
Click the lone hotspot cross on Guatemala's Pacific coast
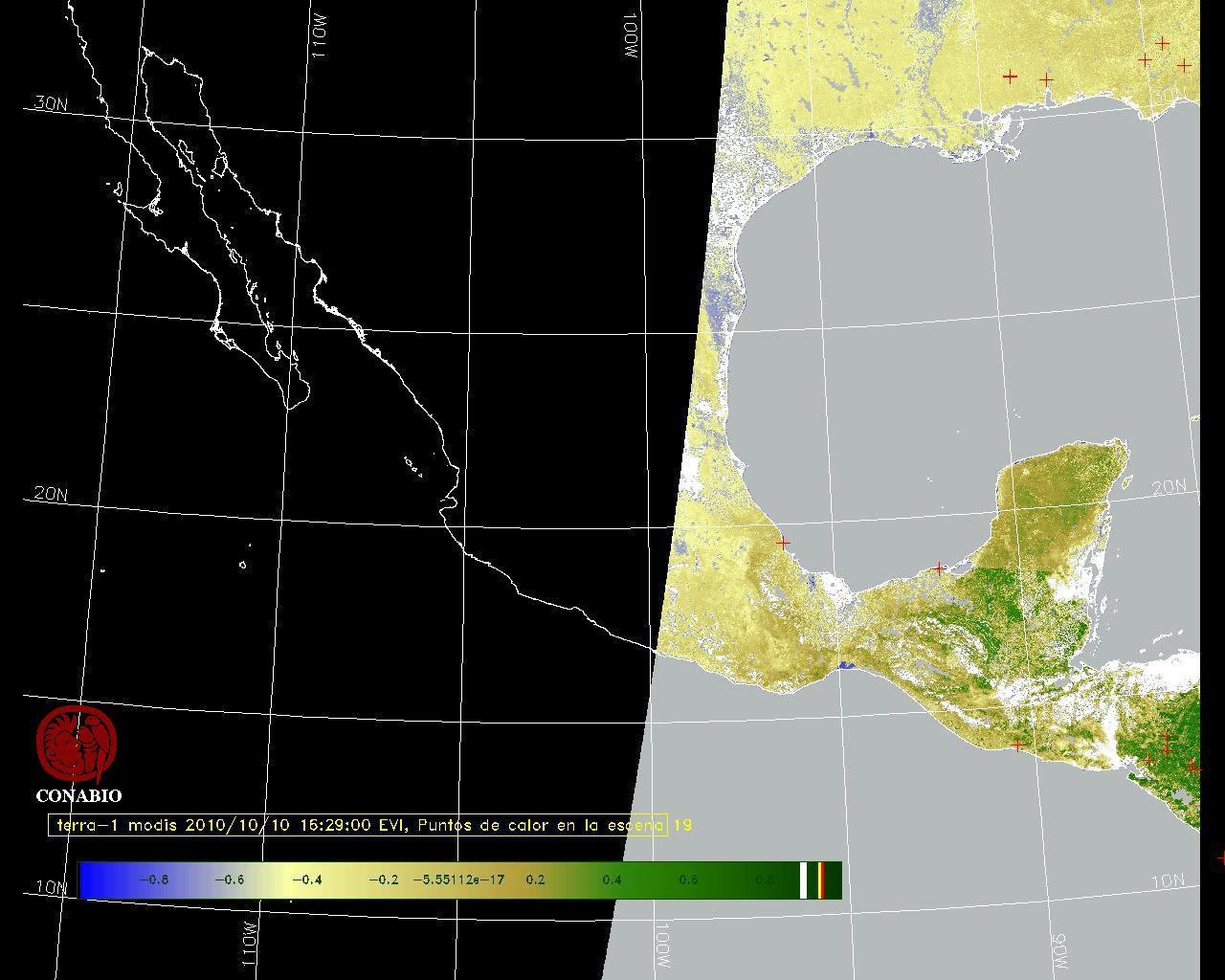coord(1016,745)
